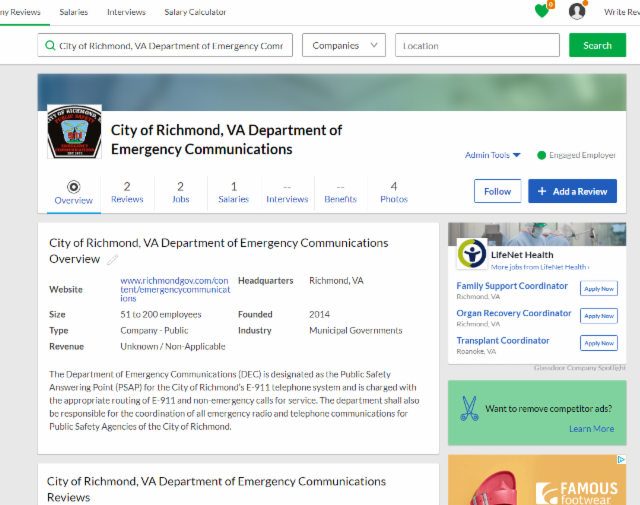Click the LifeNet Health logo icon
This screenshot has width=640, height=505.
coord(472,255)
